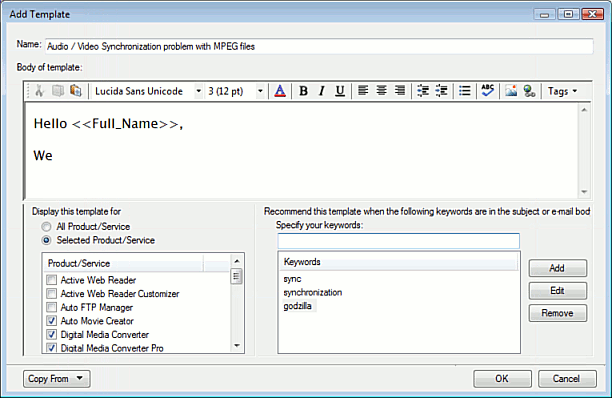This screenshot has height=398, width=612.
Task: Select the 'sync' keyword
Action: pos(292,279)
